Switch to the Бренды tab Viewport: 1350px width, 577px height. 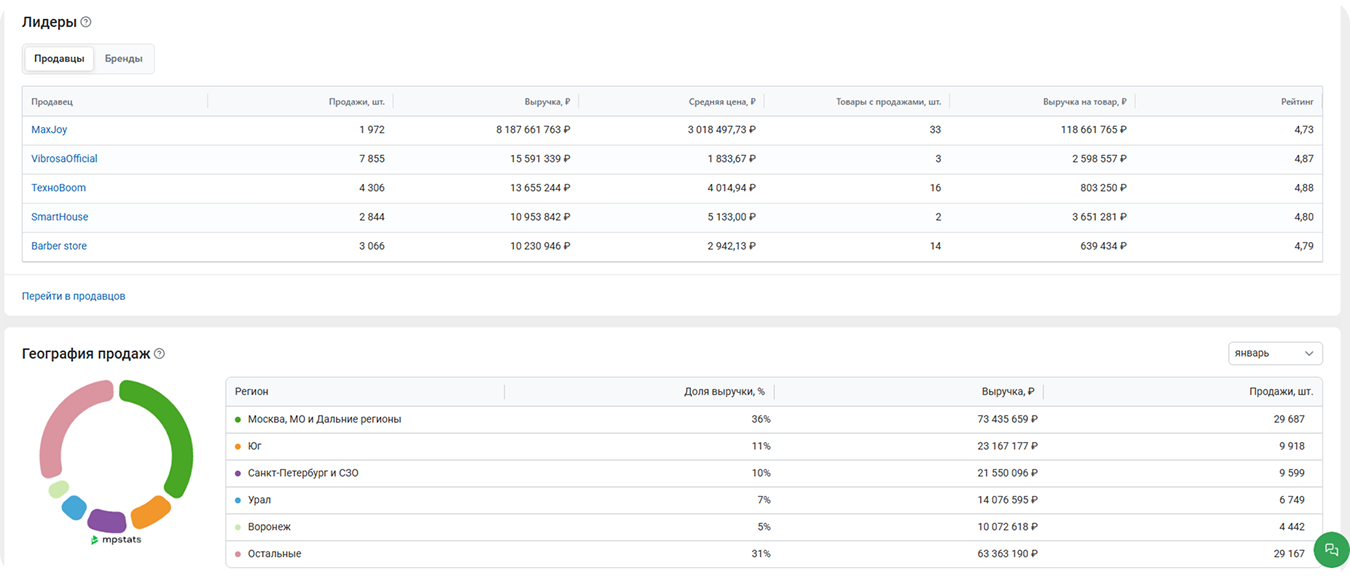pyautogui.click(x=124, y=59)
